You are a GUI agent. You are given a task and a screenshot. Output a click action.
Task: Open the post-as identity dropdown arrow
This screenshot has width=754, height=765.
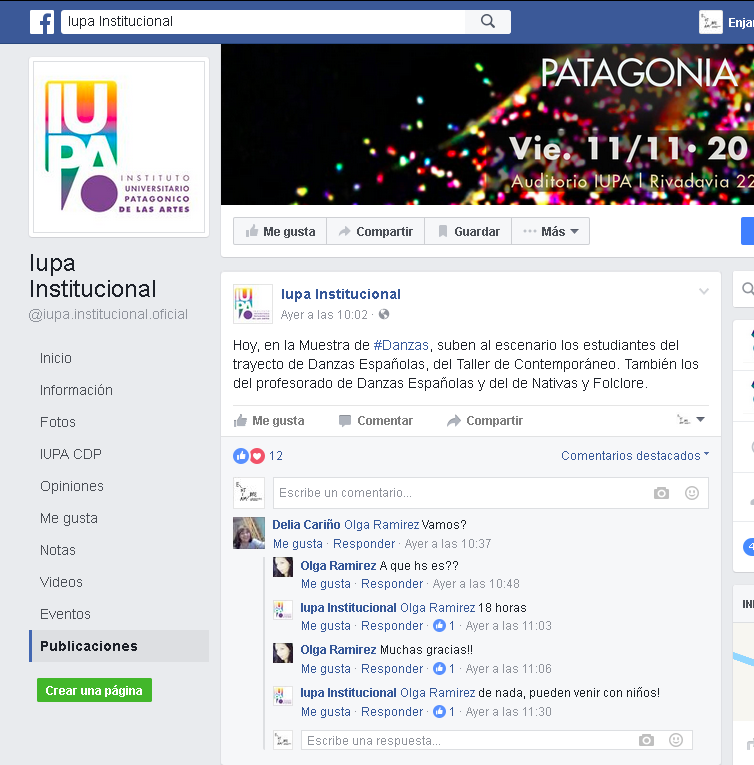point(700,420)
